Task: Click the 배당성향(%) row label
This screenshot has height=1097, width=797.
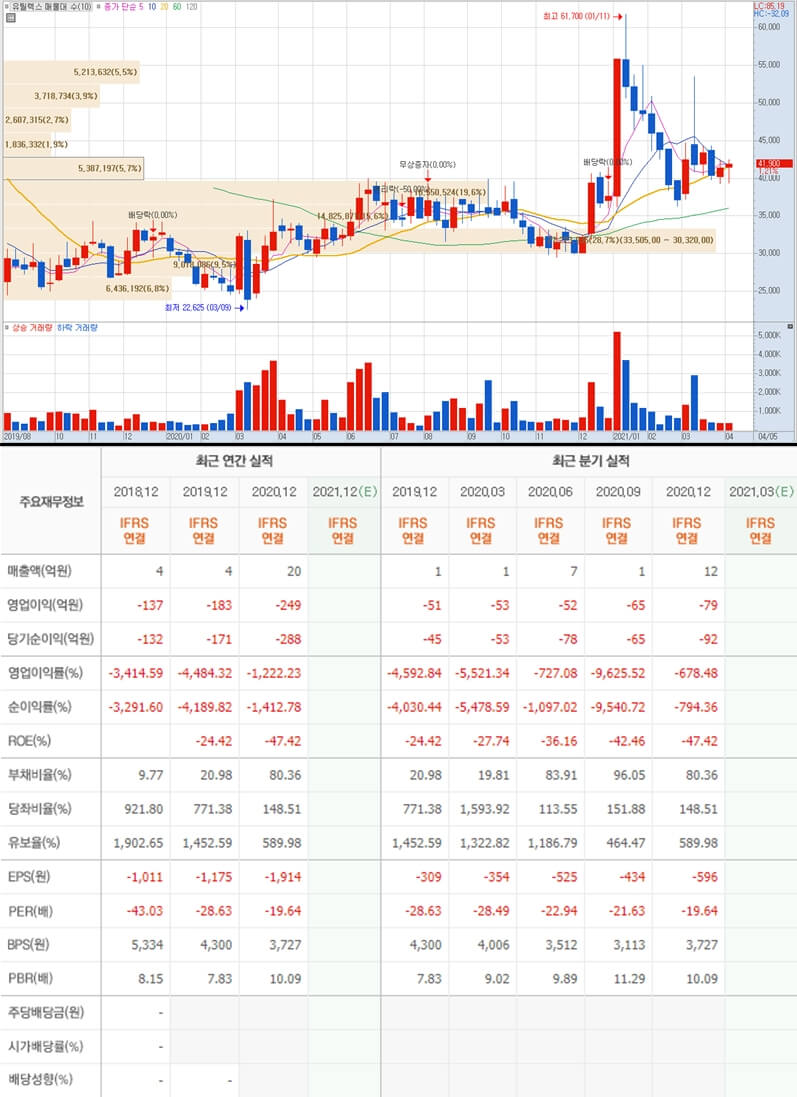Action: 40,1080
